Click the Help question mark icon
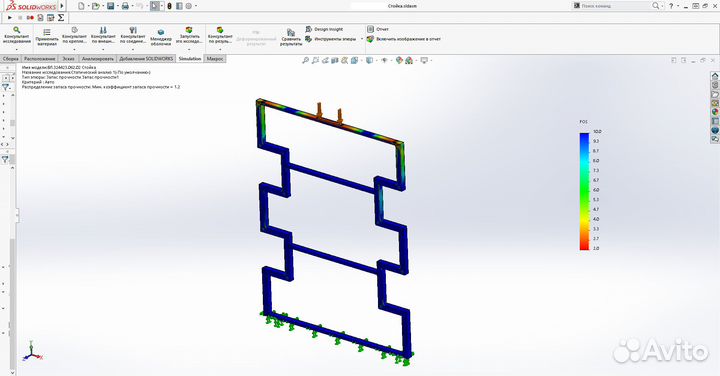 click(x=671, y=6)
